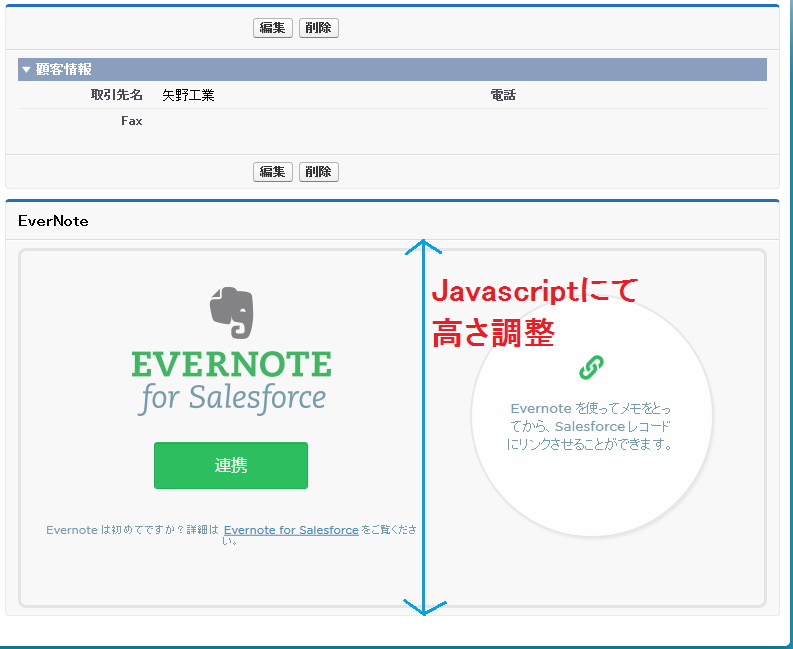Open the Evernote for Salesforce link
This screenshot has height=649, width=793.
[291, 530]
